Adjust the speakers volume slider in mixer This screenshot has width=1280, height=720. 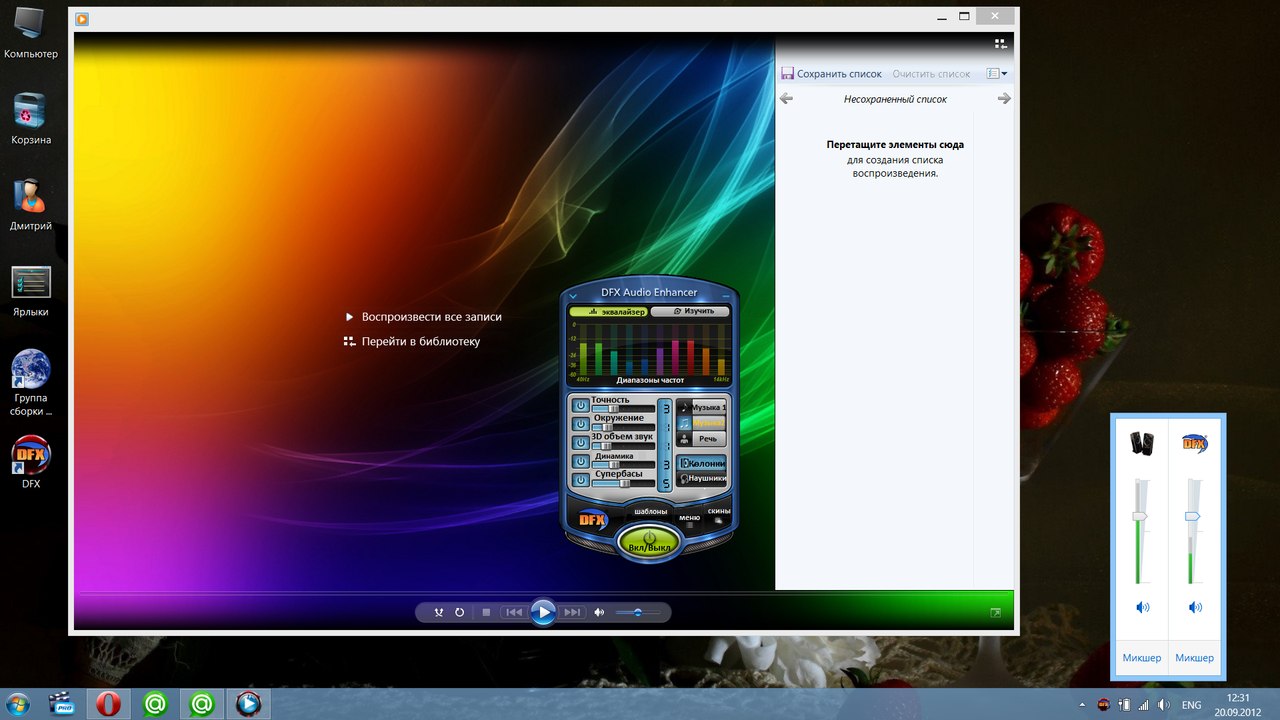(x=1139, y=516)
